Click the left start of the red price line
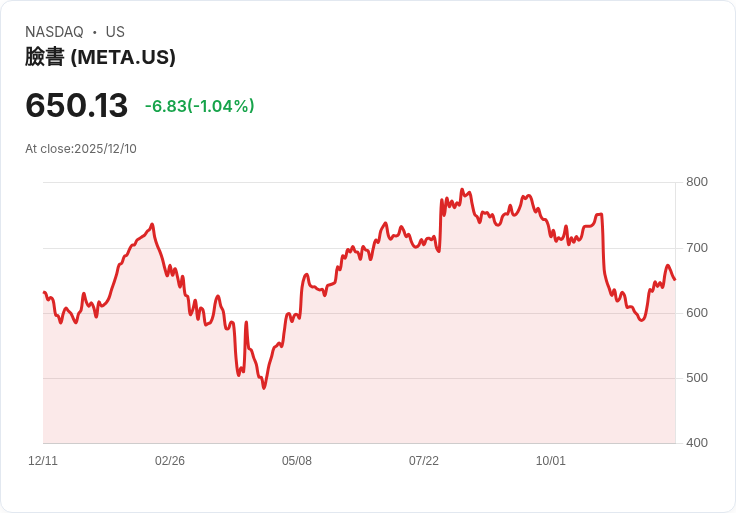The image size is (736, 513). [44, 292]
